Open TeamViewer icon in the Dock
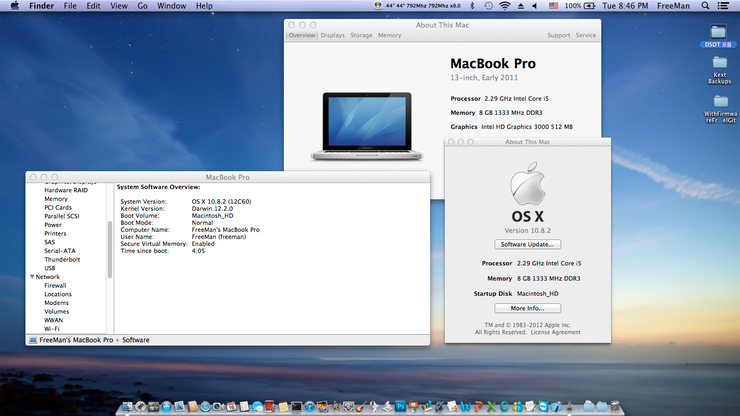The height and width of the screenshot is (416, 740). (543, 406)
